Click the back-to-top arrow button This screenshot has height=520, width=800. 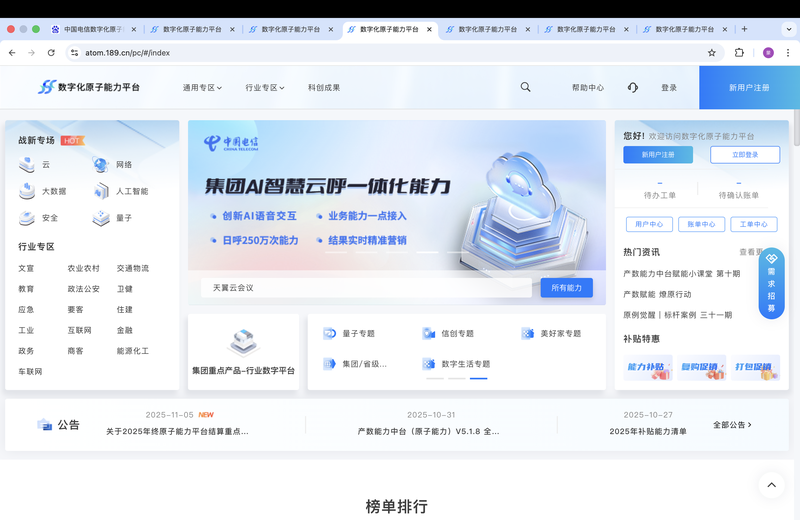(x=771, y=485)
